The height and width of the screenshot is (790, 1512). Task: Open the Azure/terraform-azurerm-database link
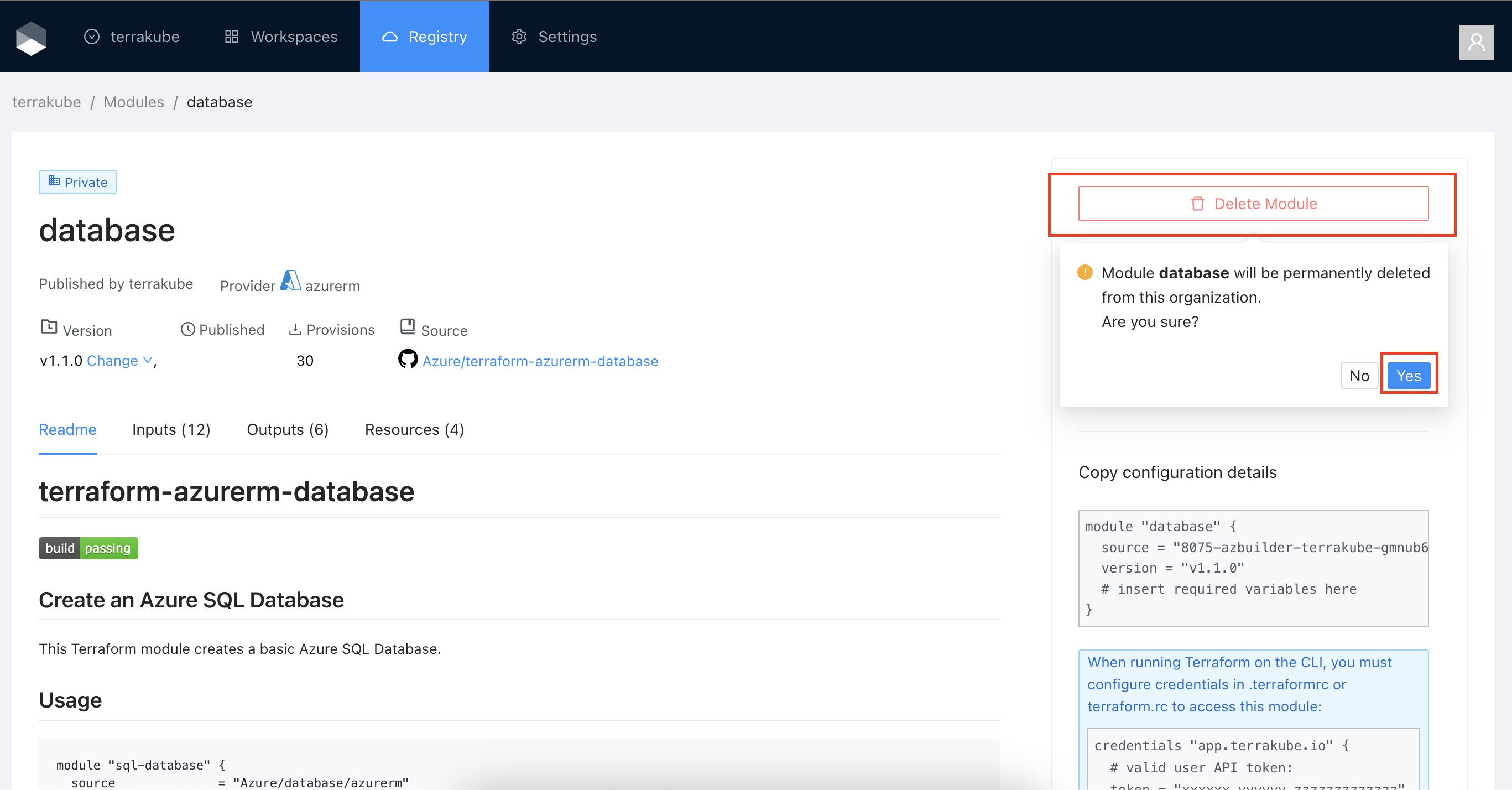(x=540, y=361)
